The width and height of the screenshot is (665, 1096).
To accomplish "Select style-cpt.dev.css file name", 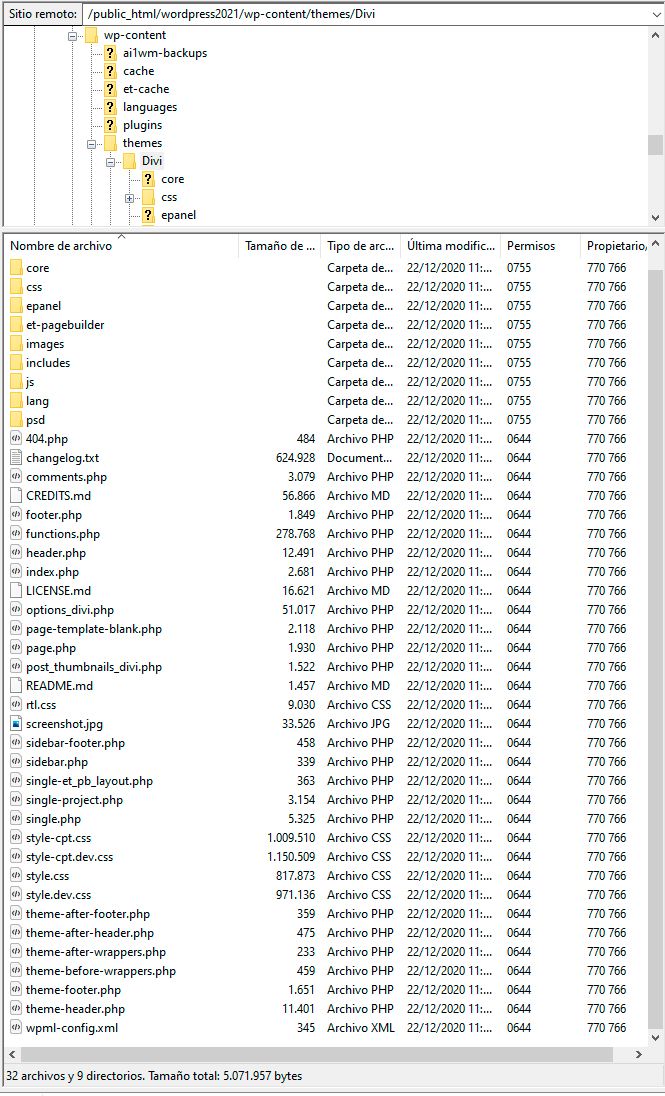I will pos(69,857).
